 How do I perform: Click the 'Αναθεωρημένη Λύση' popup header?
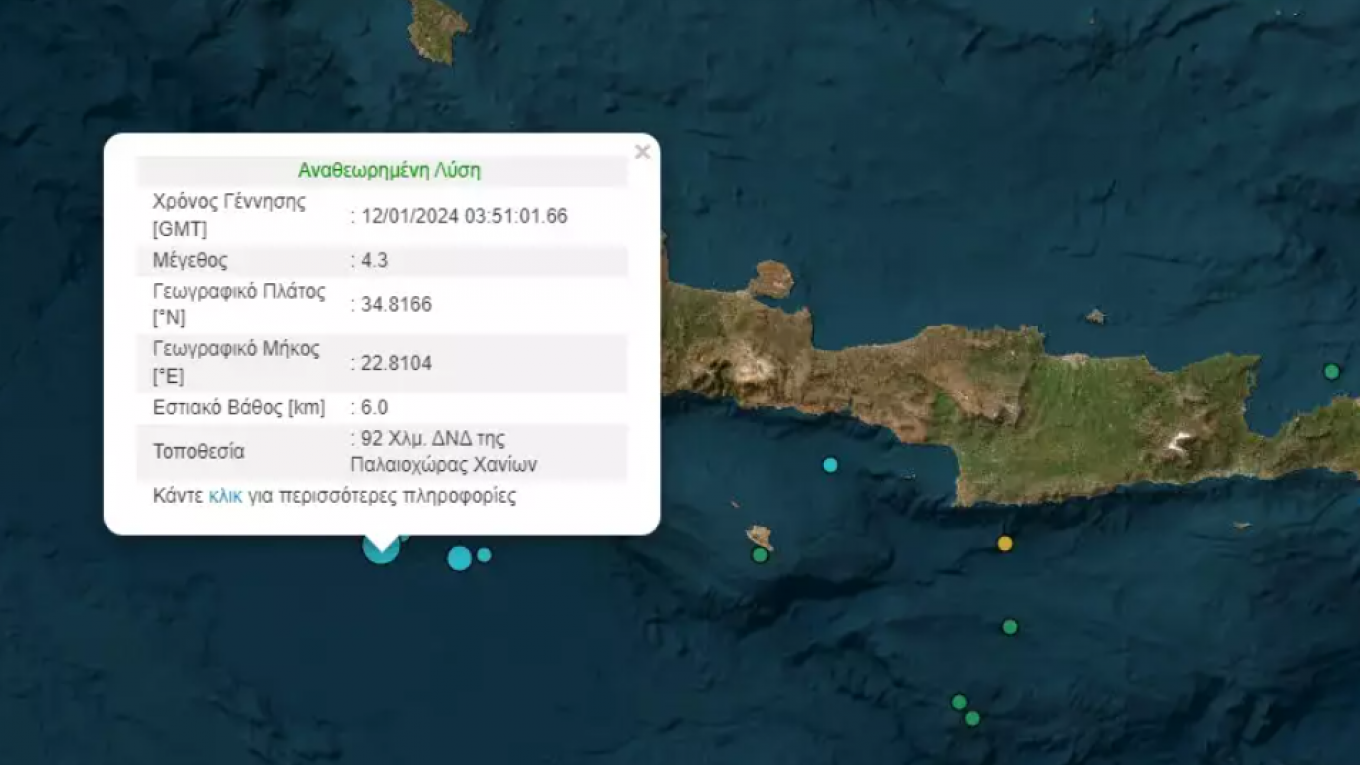pyautogui.click(x=389, y=170)
